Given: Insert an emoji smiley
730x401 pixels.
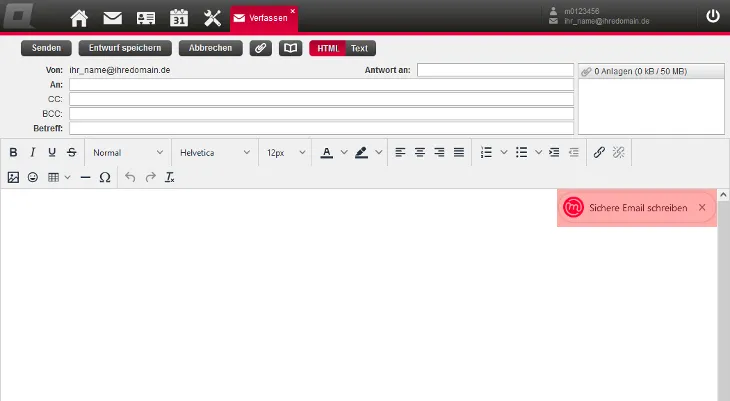Looking at the screenshot, I should click(33, 177).
